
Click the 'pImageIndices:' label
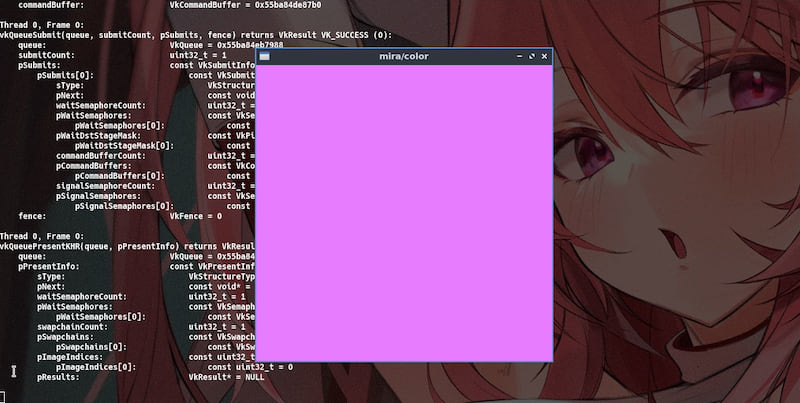coord(70,357)
